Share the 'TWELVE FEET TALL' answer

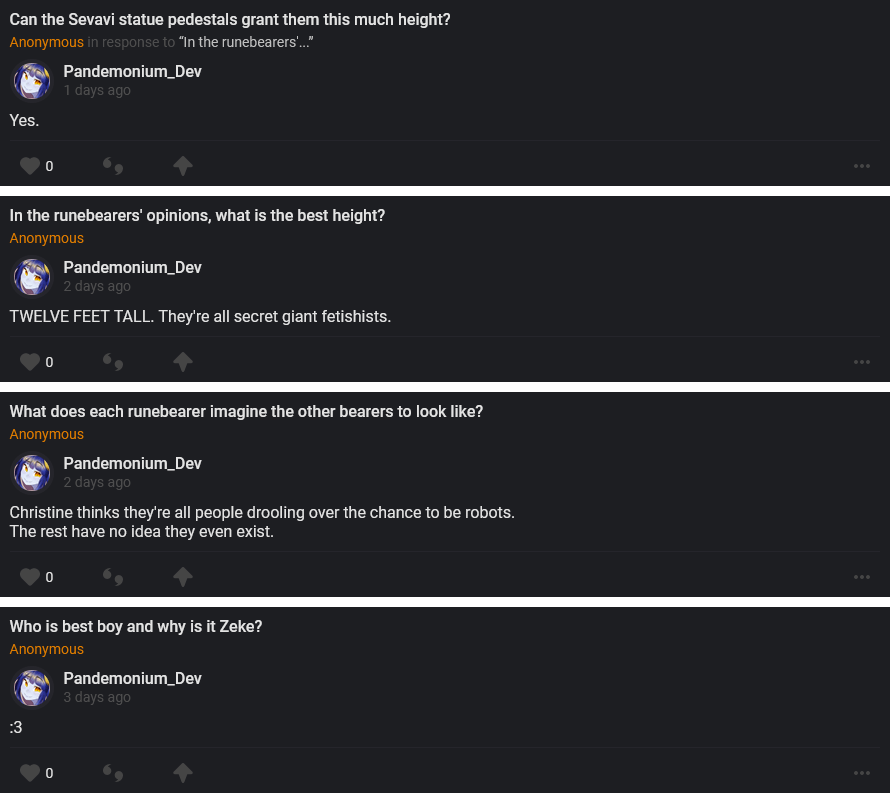pyautogui.click(x=182, y=362)
